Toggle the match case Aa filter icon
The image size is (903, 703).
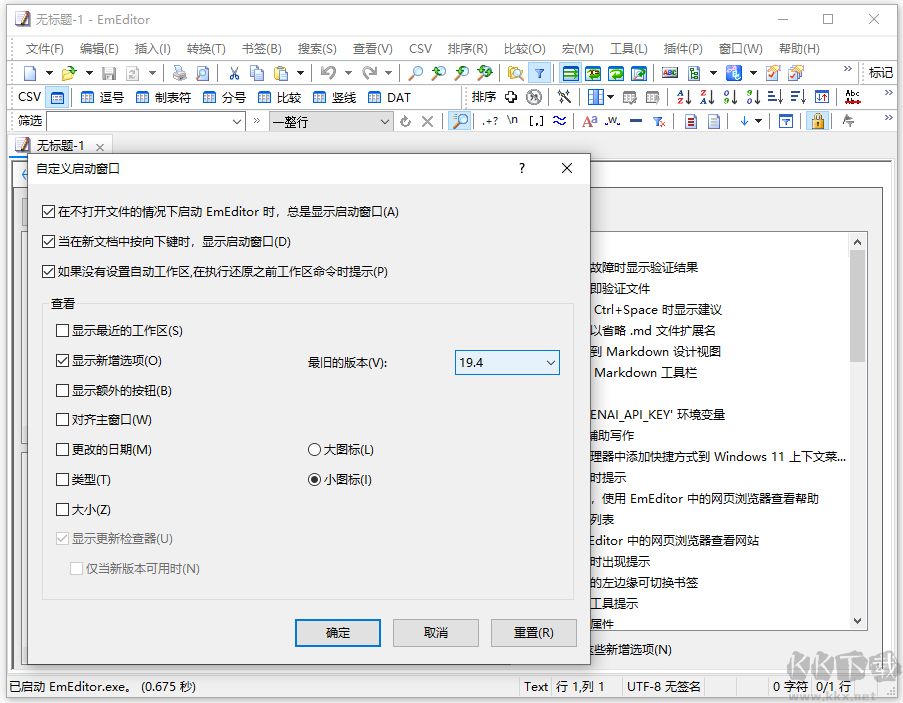(x=590, y=121)
